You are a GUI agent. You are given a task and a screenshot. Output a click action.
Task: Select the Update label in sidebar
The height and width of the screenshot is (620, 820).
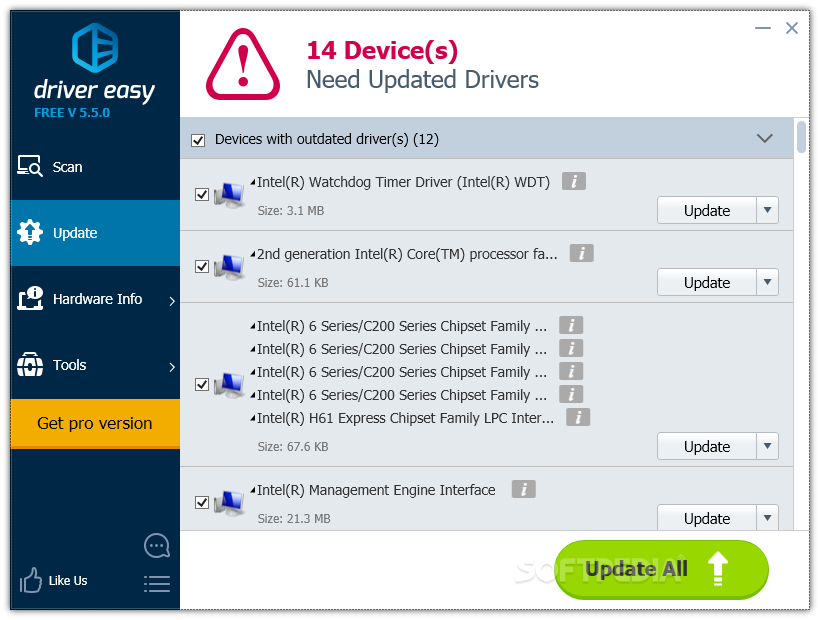coord(75,233)
